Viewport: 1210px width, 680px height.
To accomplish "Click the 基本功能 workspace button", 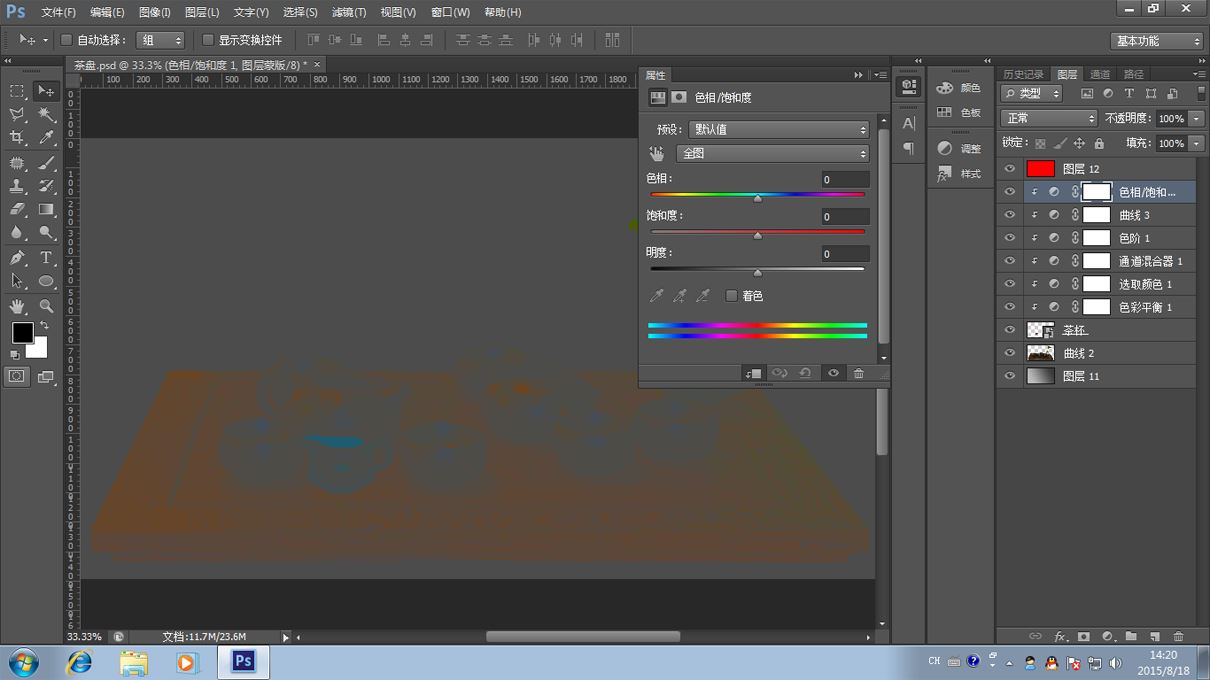I will click(x=1155, y=41).
